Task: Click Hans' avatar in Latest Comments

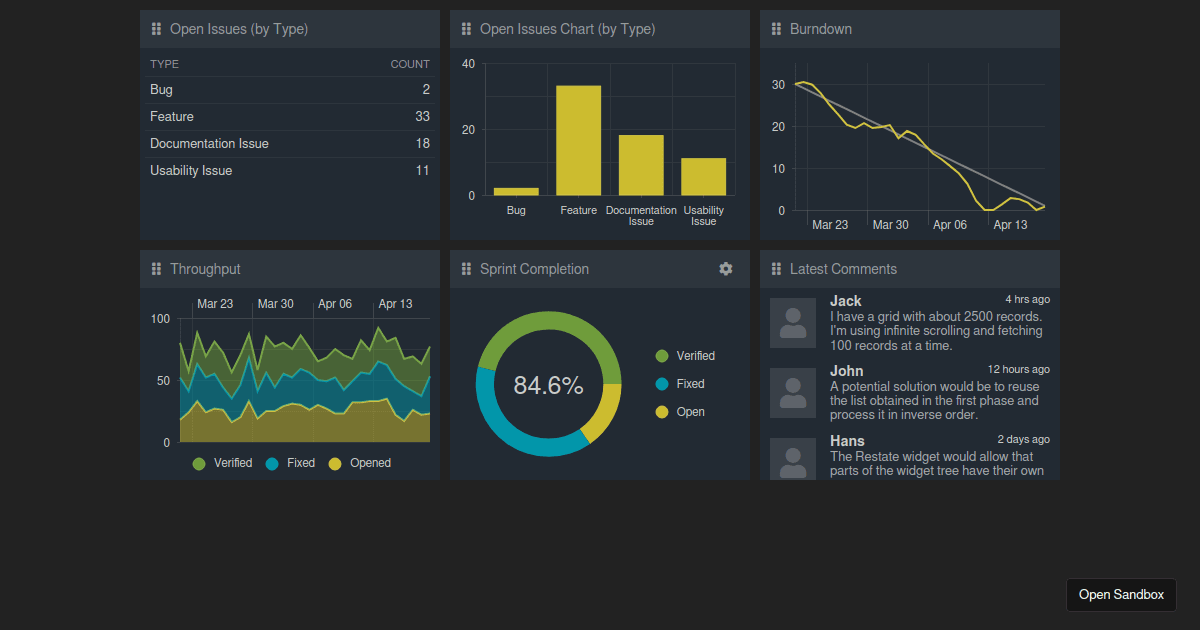Action: pos(792,458)
